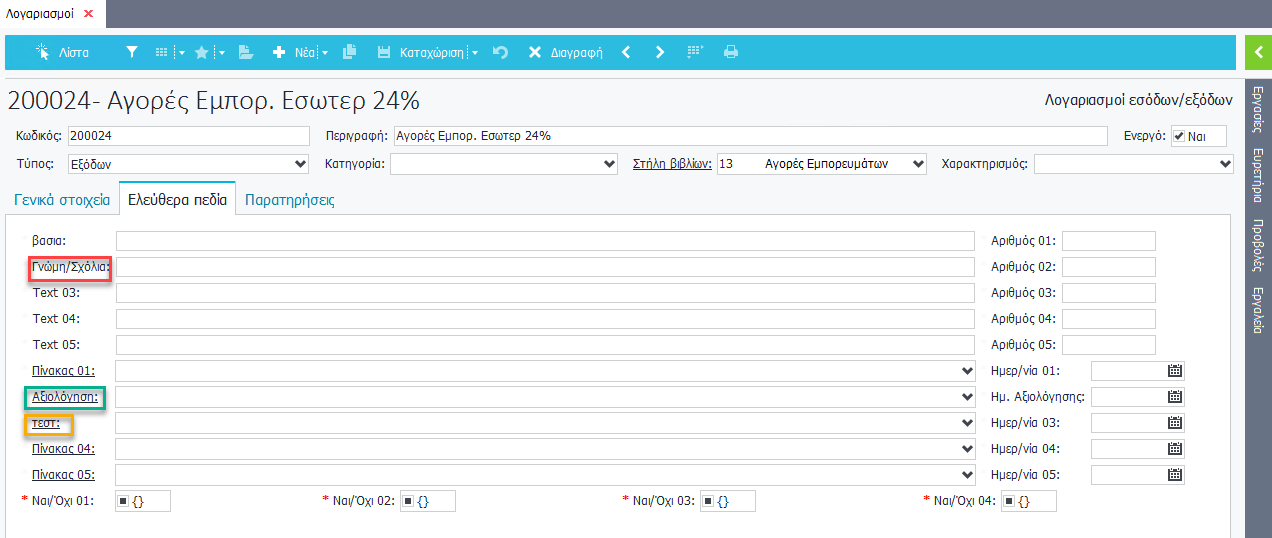Image resolution: width=1272 pixels, height=538 pixels.
Task: Click the open folder icon in toolbar
Action: point(246,52)
